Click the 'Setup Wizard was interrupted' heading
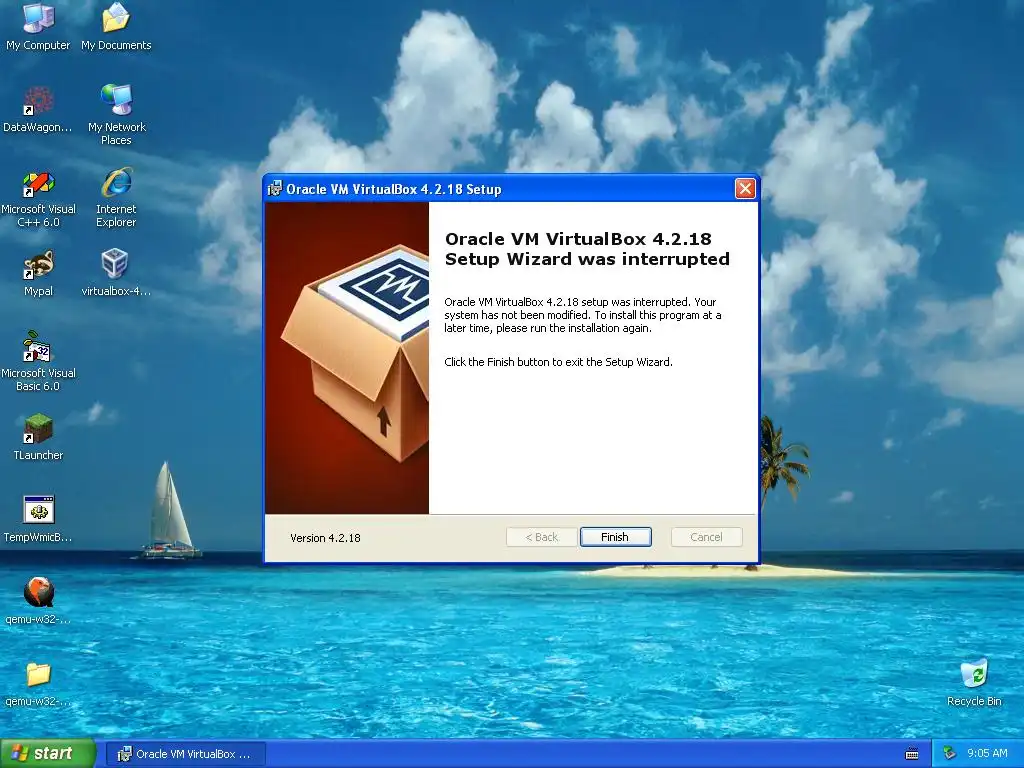This screenshot has width=1024, height=768. pyautogui.click(x=587, y=259)
